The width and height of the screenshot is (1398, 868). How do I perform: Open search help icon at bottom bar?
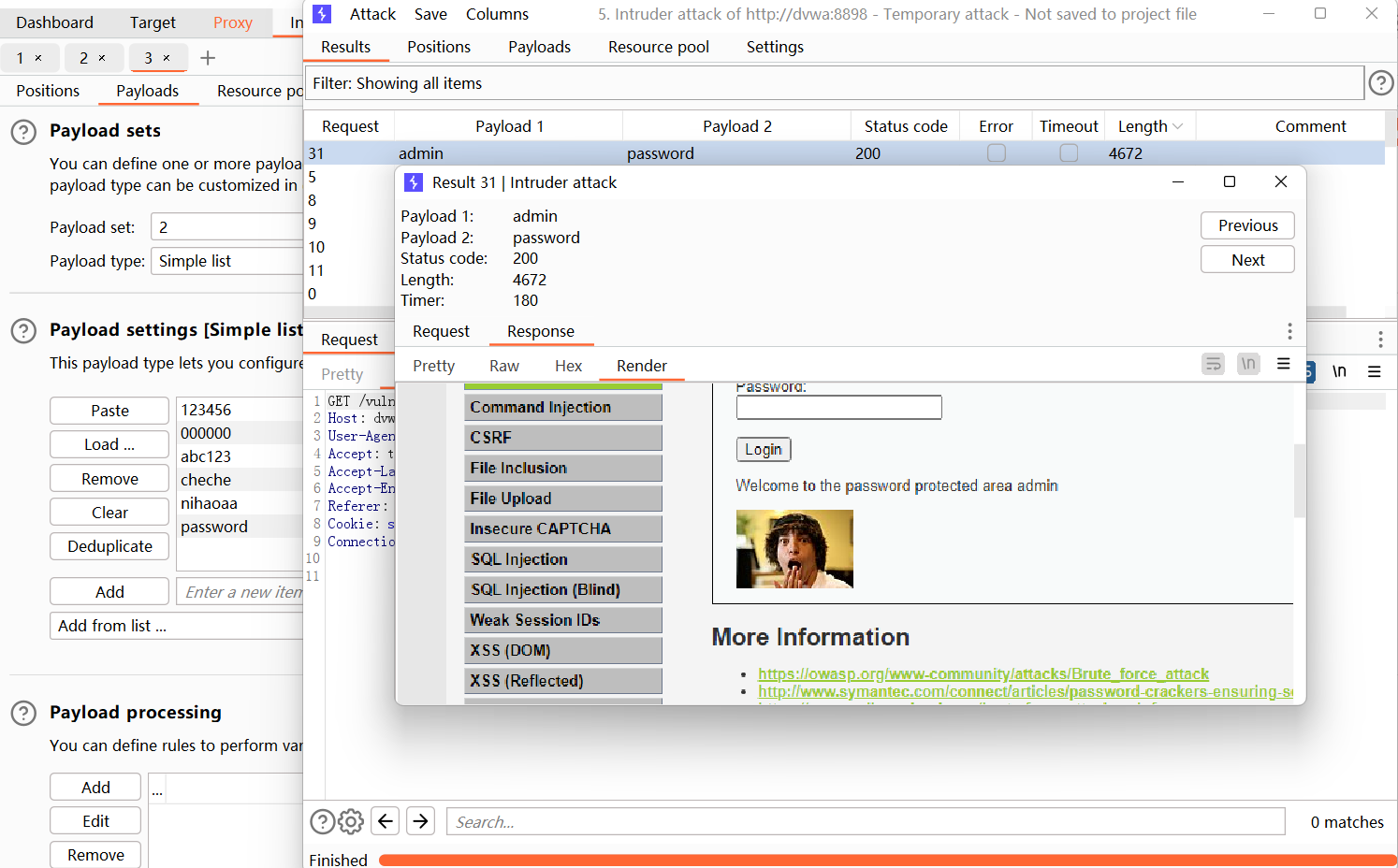point(322,821)
